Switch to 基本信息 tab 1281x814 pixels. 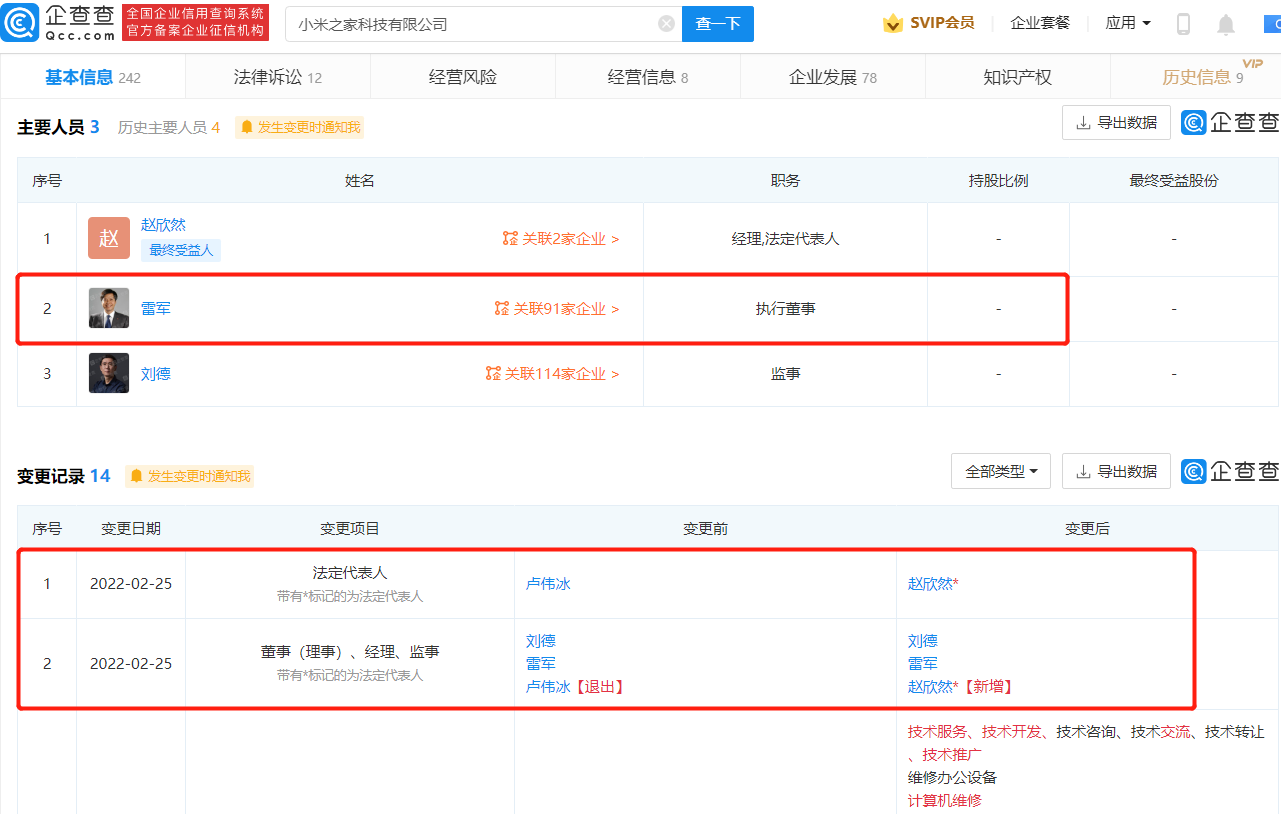pyautogui.click(x=93, y=77)
